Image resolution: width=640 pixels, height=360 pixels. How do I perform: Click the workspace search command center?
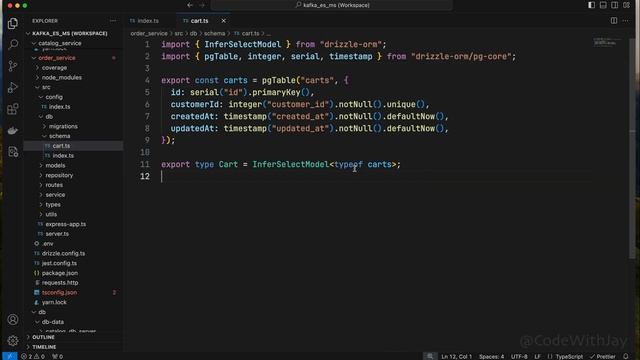332,5
